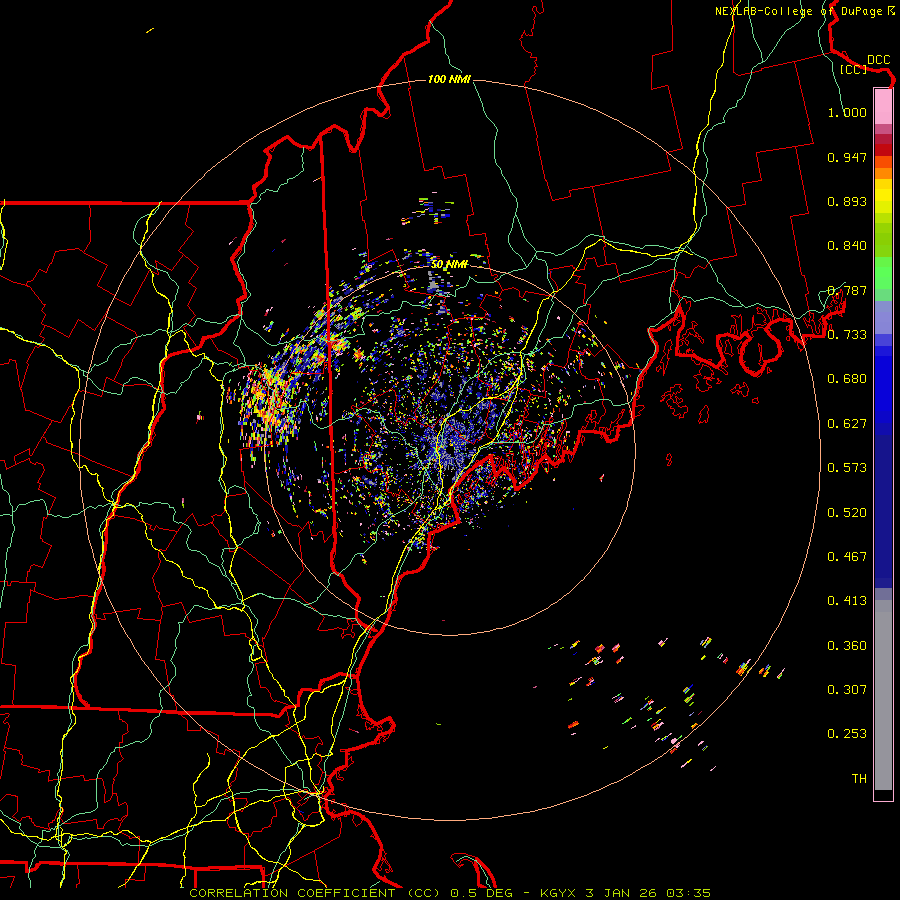Select the 0.360 scale label
The width and height of the screenshot is (900, 900).
click(847, 646)
